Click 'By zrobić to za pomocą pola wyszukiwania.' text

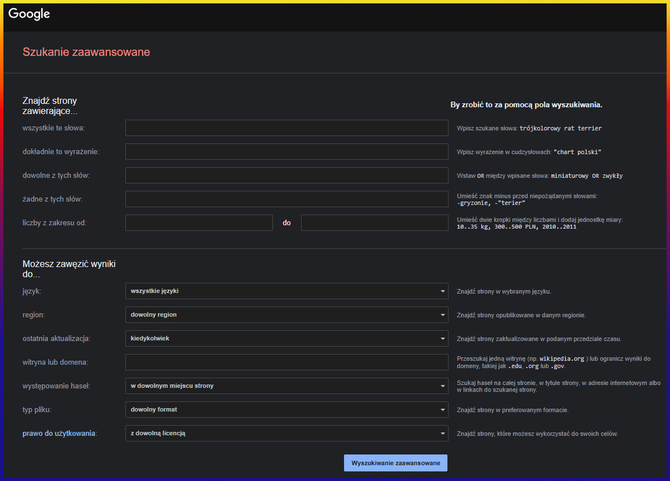coord(526,105)
